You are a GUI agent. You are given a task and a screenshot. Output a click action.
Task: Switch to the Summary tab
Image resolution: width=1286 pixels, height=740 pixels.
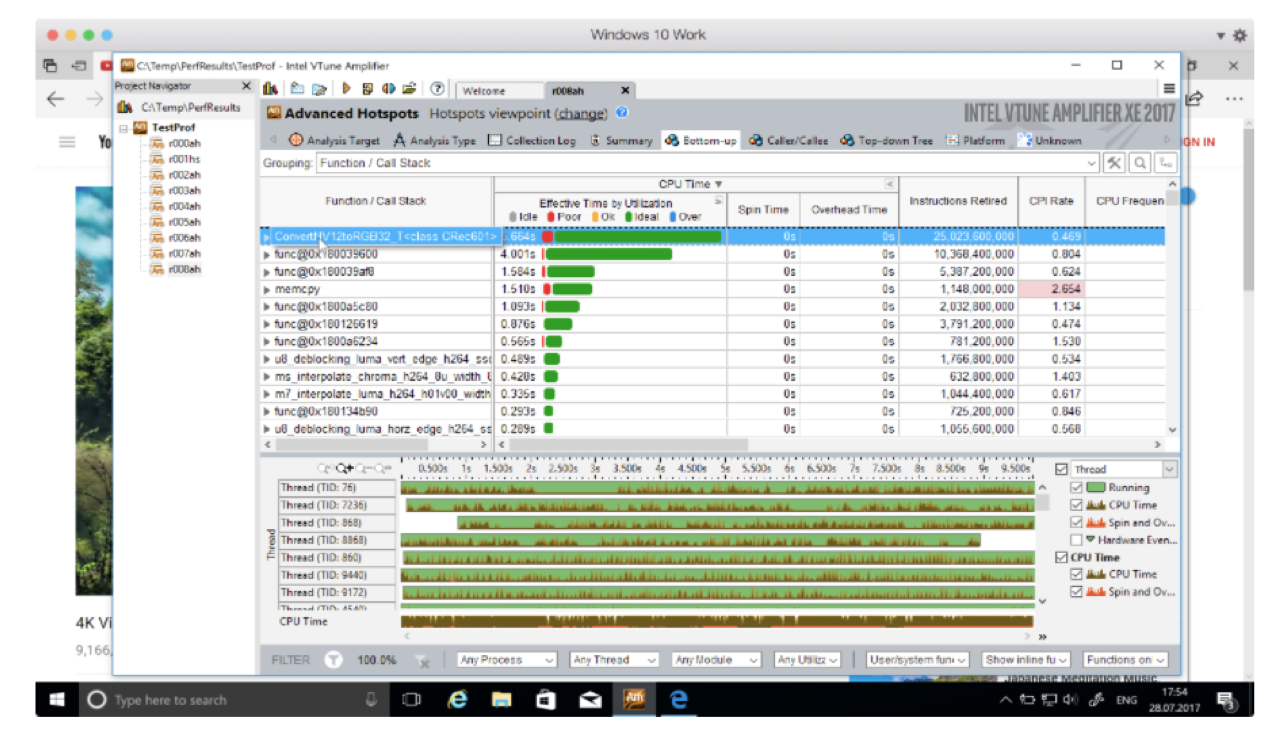click(x=621, y=141)
